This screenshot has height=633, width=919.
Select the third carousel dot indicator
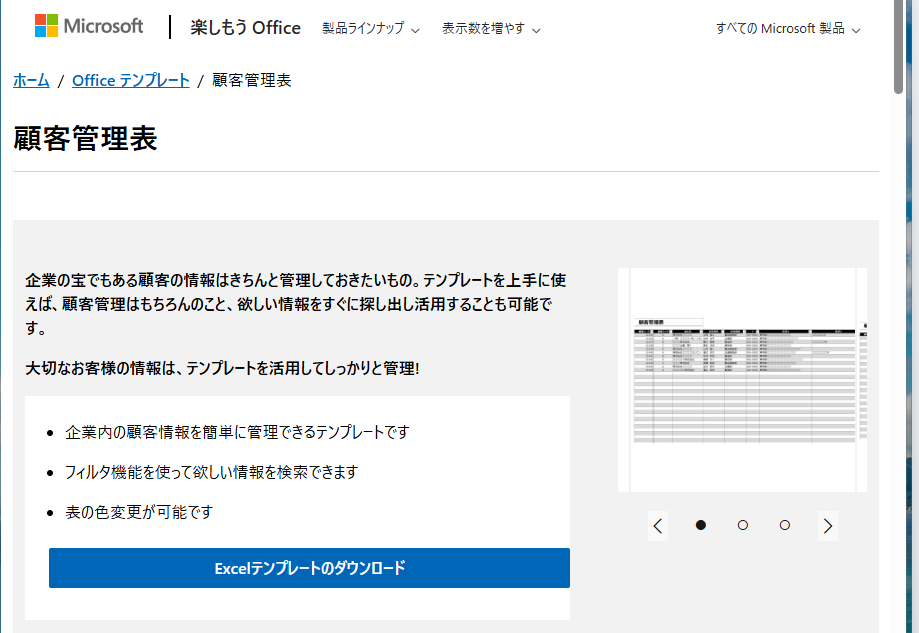(785, 525)
